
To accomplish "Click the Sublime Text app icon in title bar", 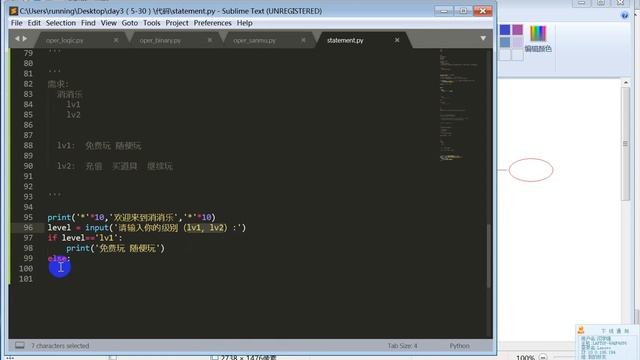I will coord(13,11).
